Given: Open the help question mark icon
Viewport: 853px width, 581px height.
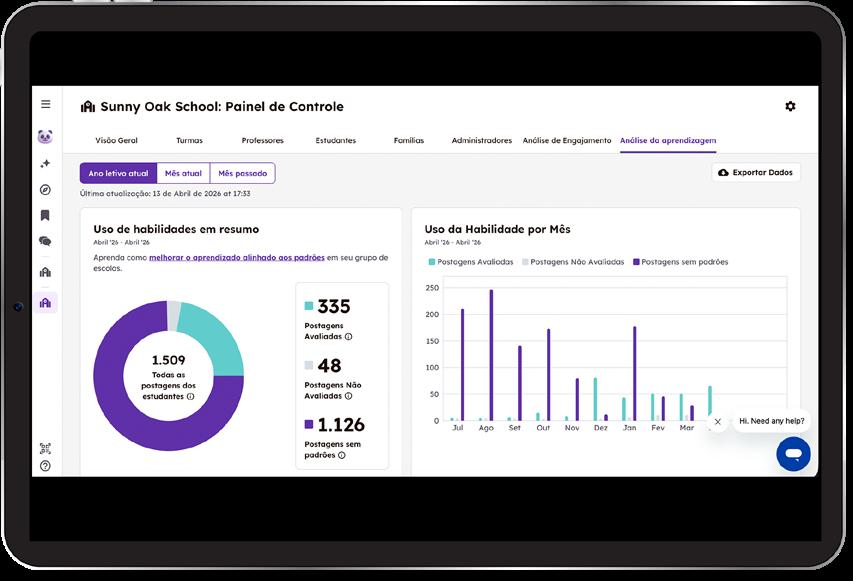Looking at the screenshot, I should (45, 466).
